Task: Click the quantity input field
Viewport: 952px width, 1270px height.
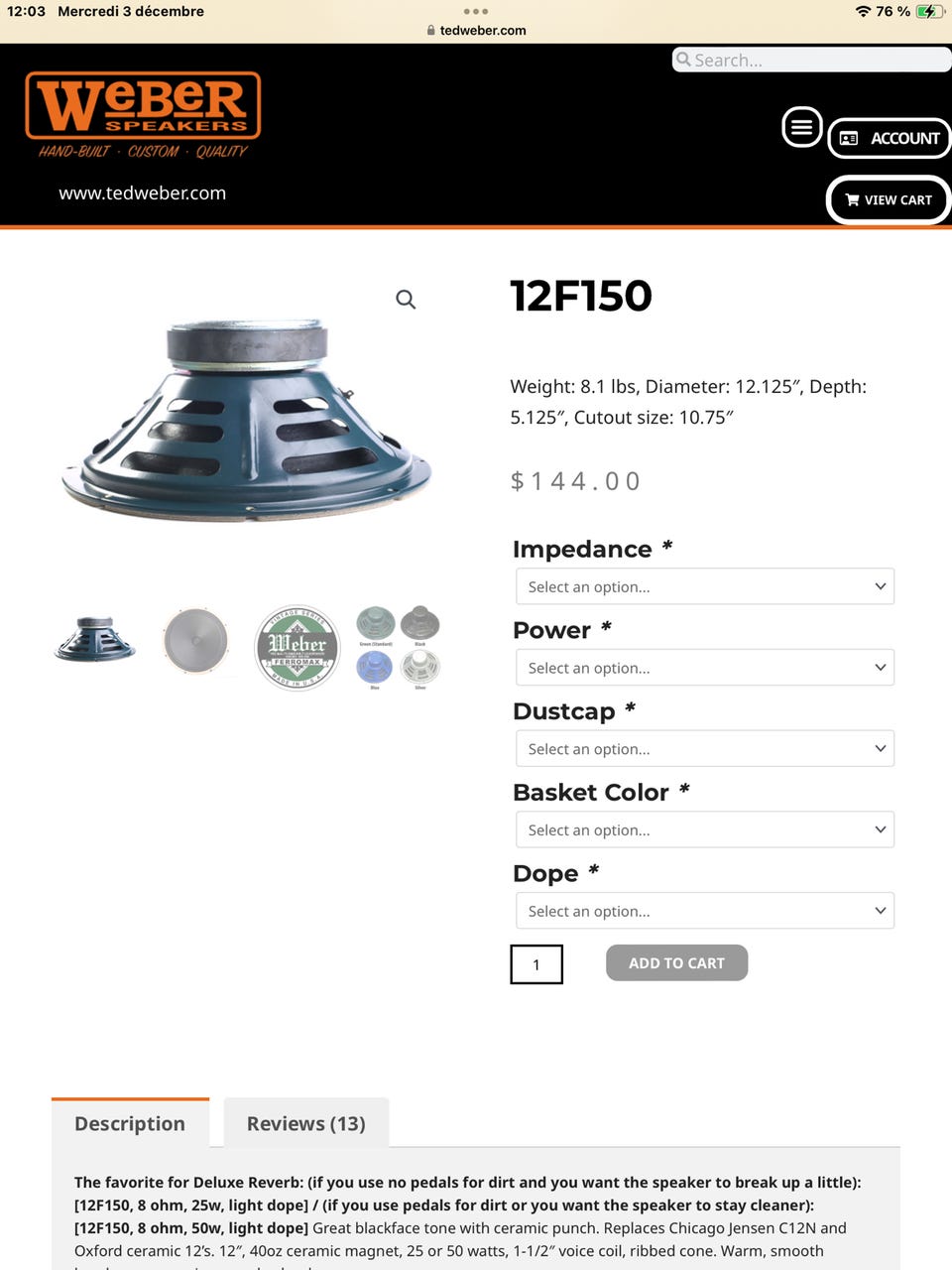Action: tap(536, 964)
